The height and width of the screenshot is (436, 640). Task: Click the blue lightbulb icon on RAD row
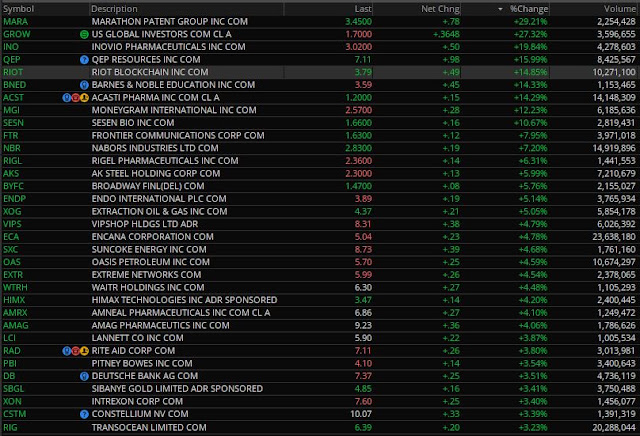[67, 351]
